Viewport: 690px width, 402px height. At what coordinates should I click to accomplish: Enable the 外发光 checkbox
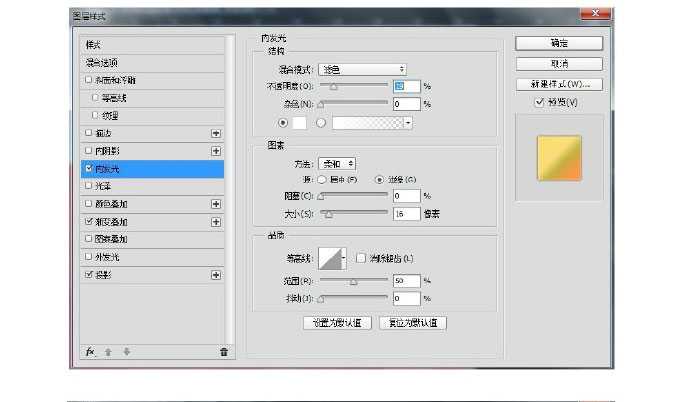(88, 256)
